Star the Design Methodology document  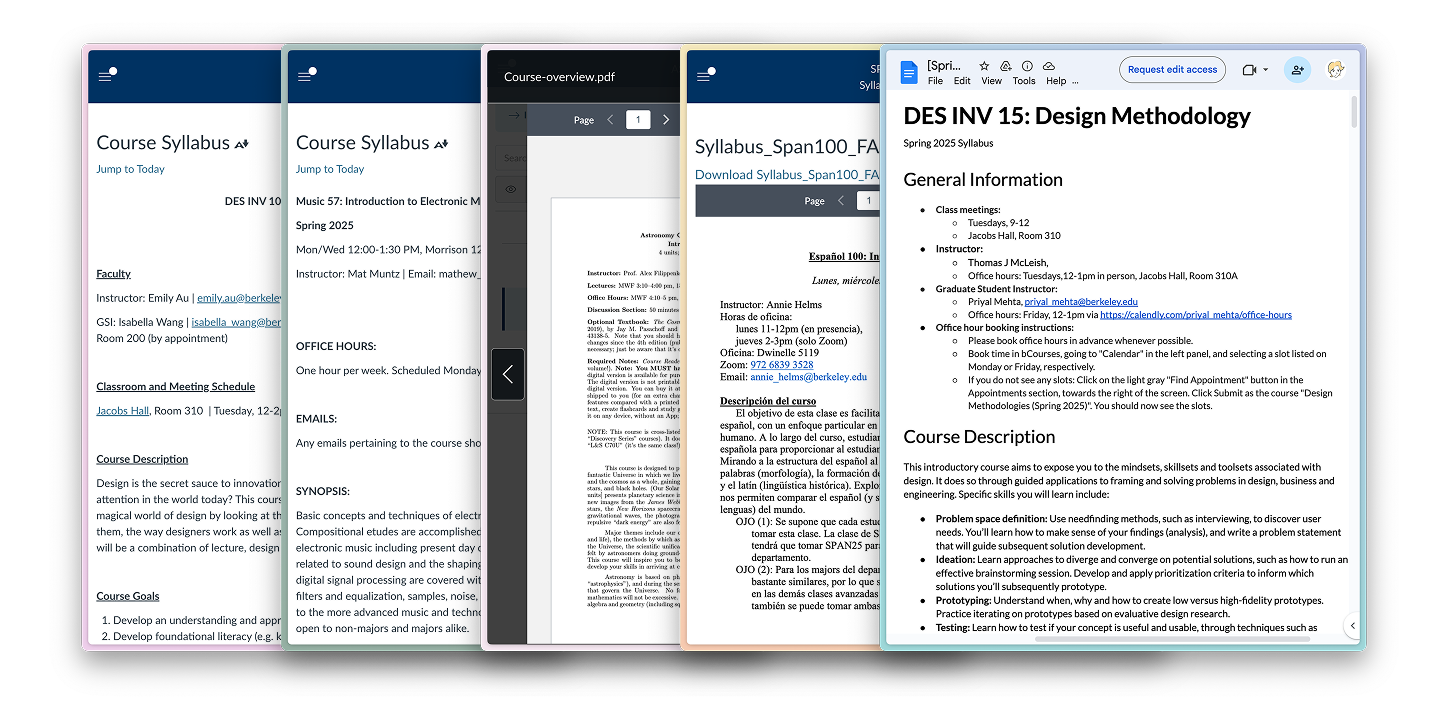(984, 64)
